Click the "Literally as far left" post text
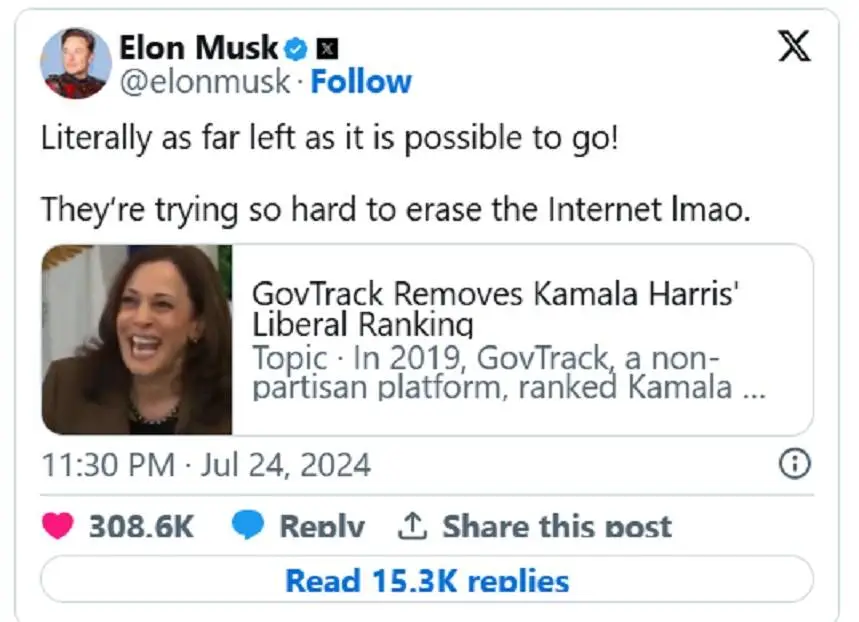This screenshot has width=859, height=622. (330, 139)
